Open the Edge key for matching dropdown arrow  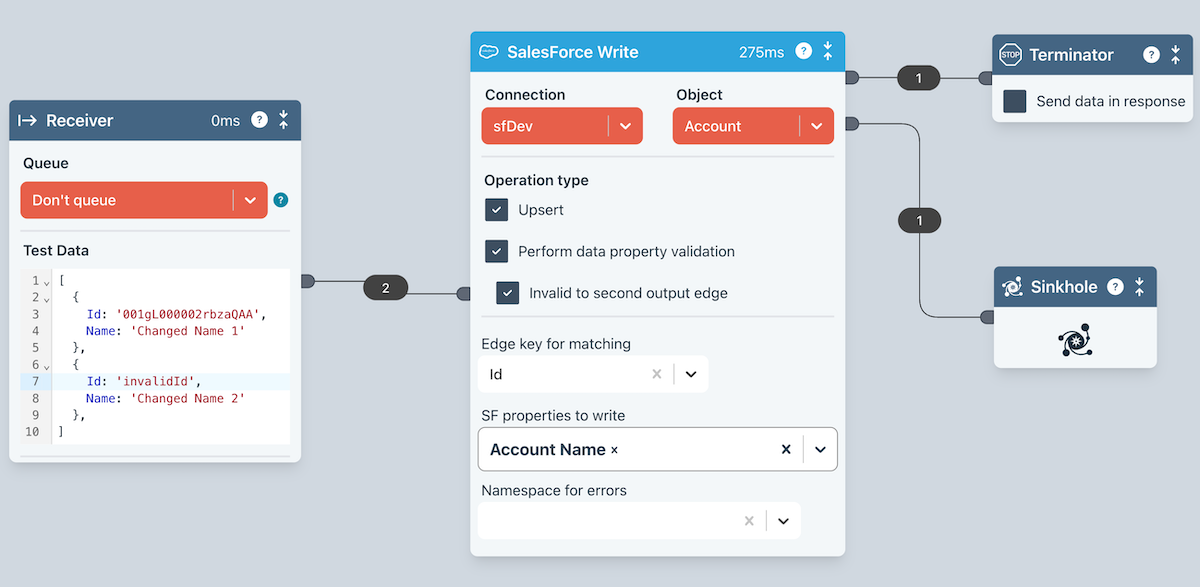coord(691,374)
